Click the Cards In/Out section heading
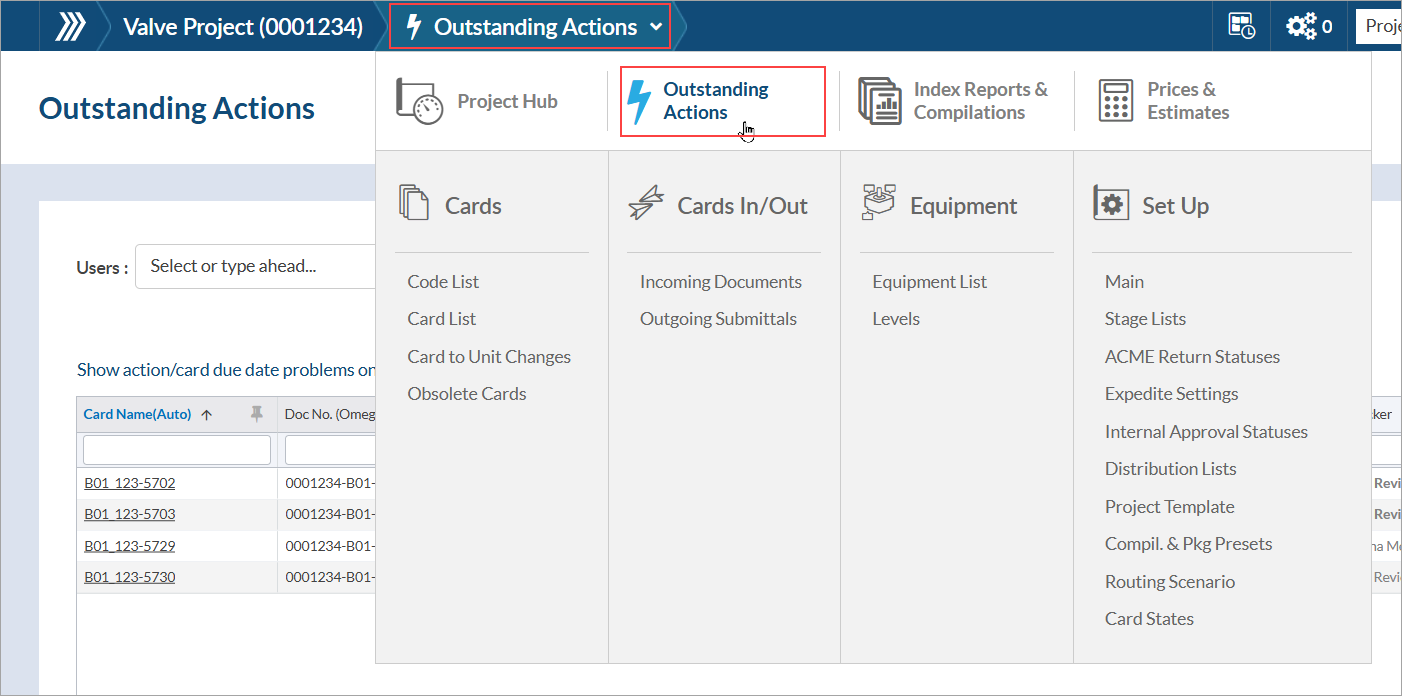This screenshot has height=696, width=1402. (742, 206)
